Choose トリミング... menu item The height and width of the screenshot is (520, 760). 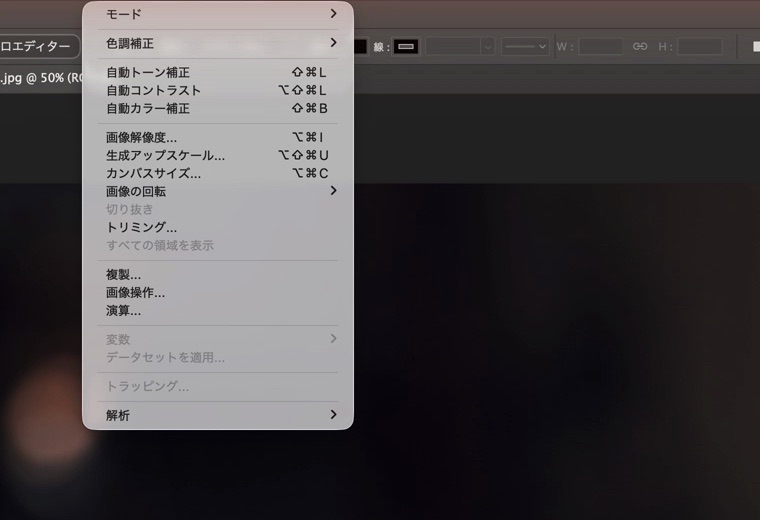(218, 227)
